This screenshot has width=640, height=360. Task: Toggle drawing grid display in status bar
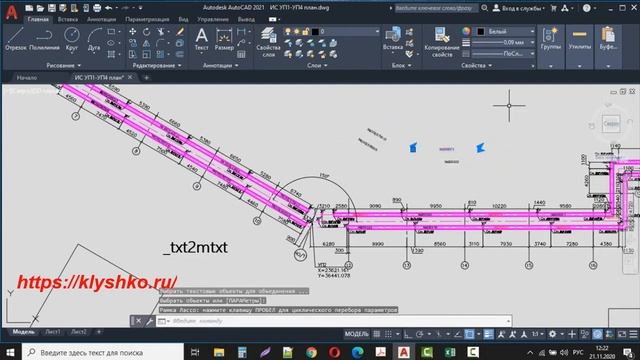tap(377, 334)
